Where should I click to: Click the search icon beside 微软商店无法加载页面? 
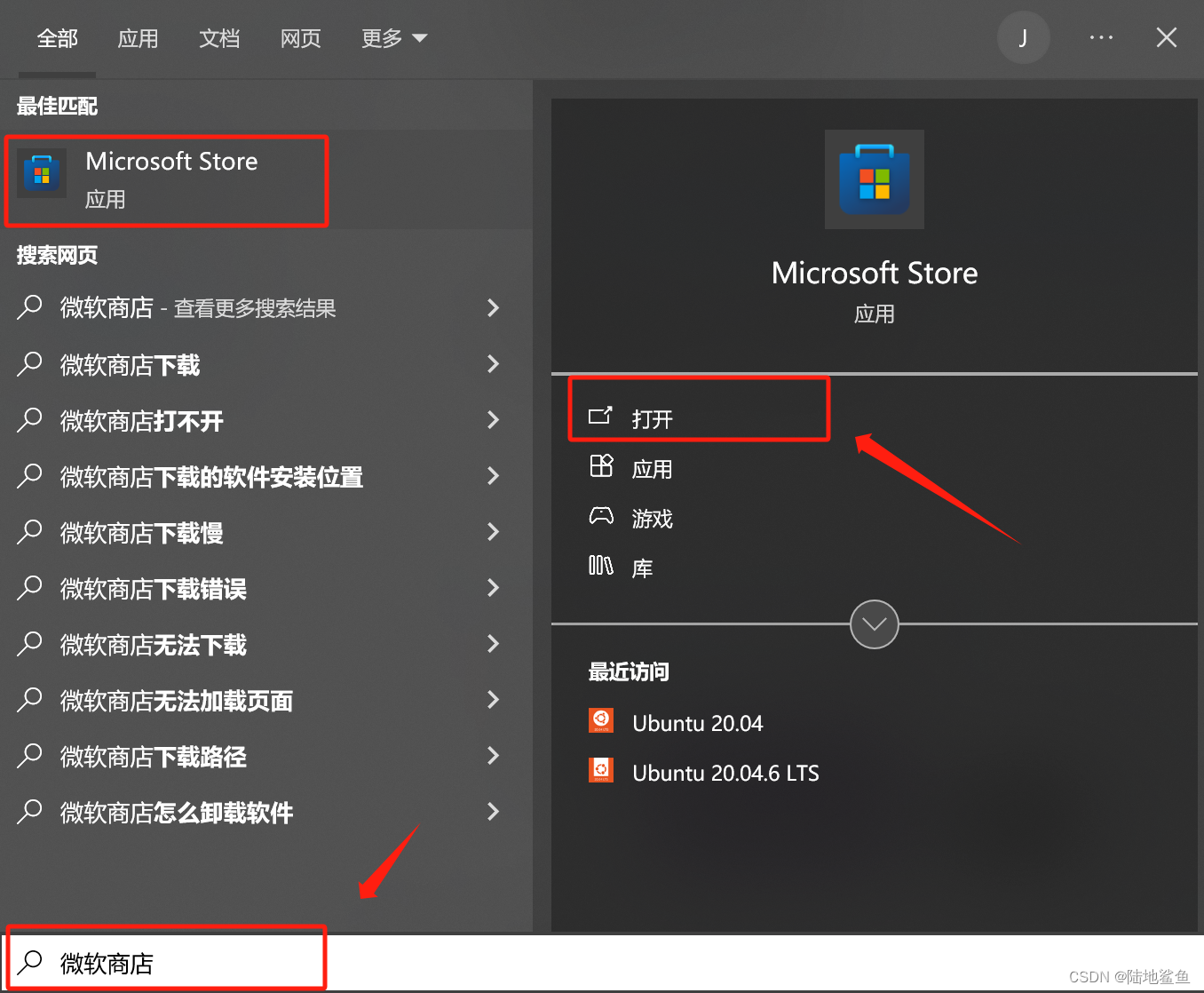[30, 699]
